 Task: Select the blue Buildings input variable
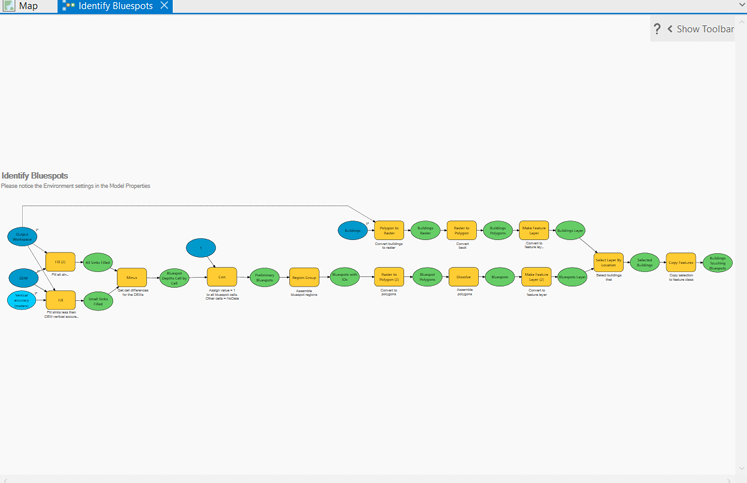(x=353, y=231)
